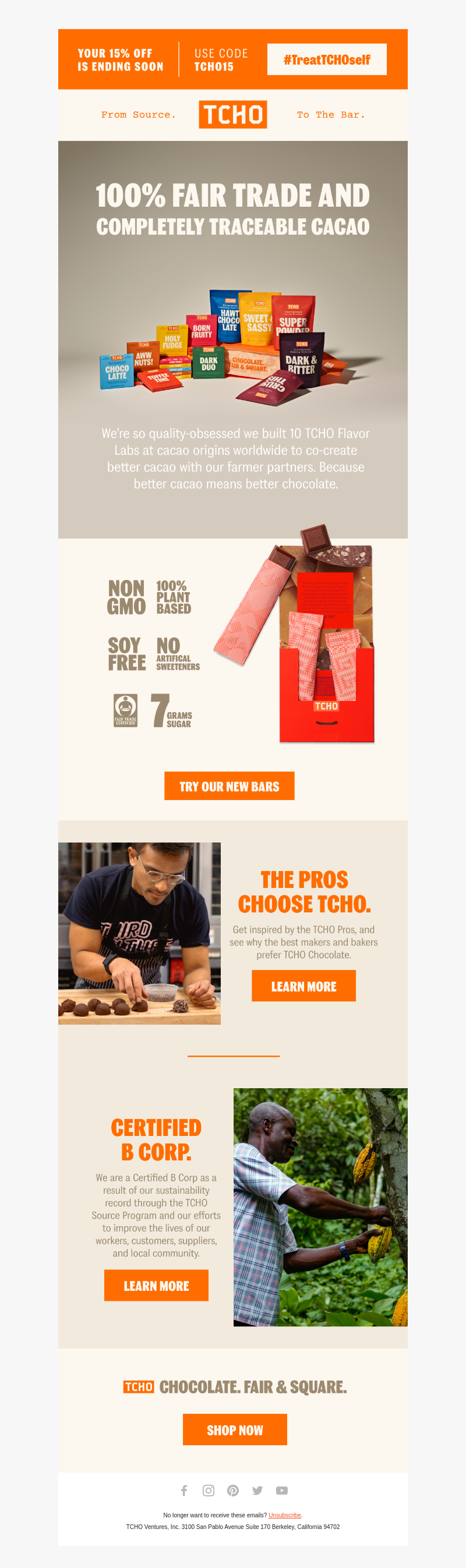466x1568 pixels.
Task: Click the Shop Now button
Action: click(235, 1430)
